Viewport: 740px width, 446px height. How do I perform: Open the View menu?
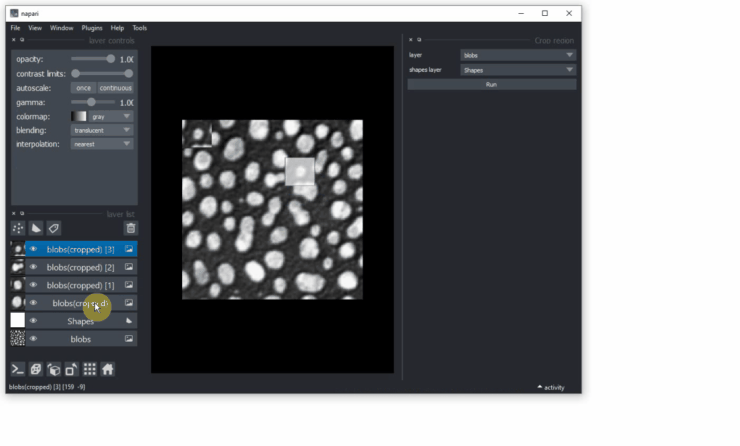point(35,28)
